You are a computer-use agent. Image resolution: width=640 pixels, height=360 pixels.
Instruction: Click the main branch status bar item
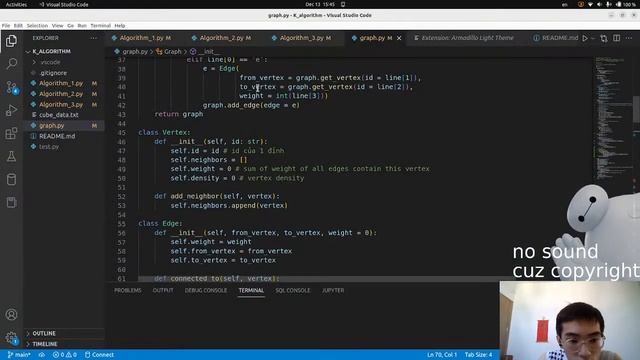pos(19,355)
